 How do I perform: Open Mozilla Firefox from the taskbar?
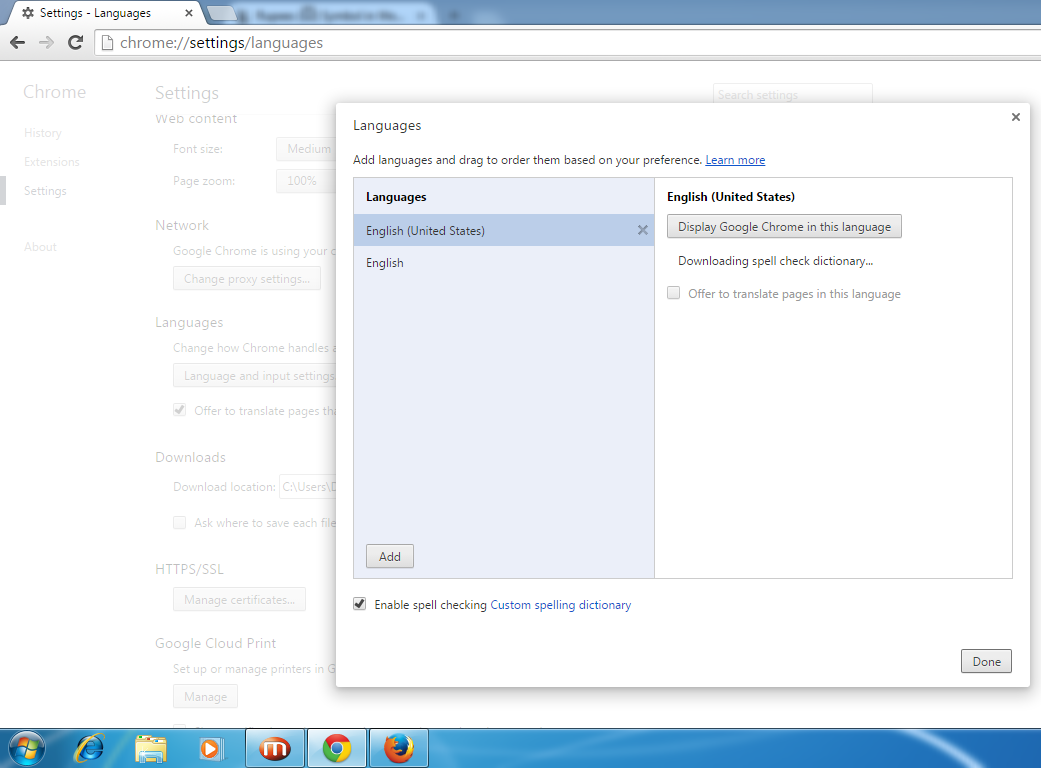tap(398, 749)
